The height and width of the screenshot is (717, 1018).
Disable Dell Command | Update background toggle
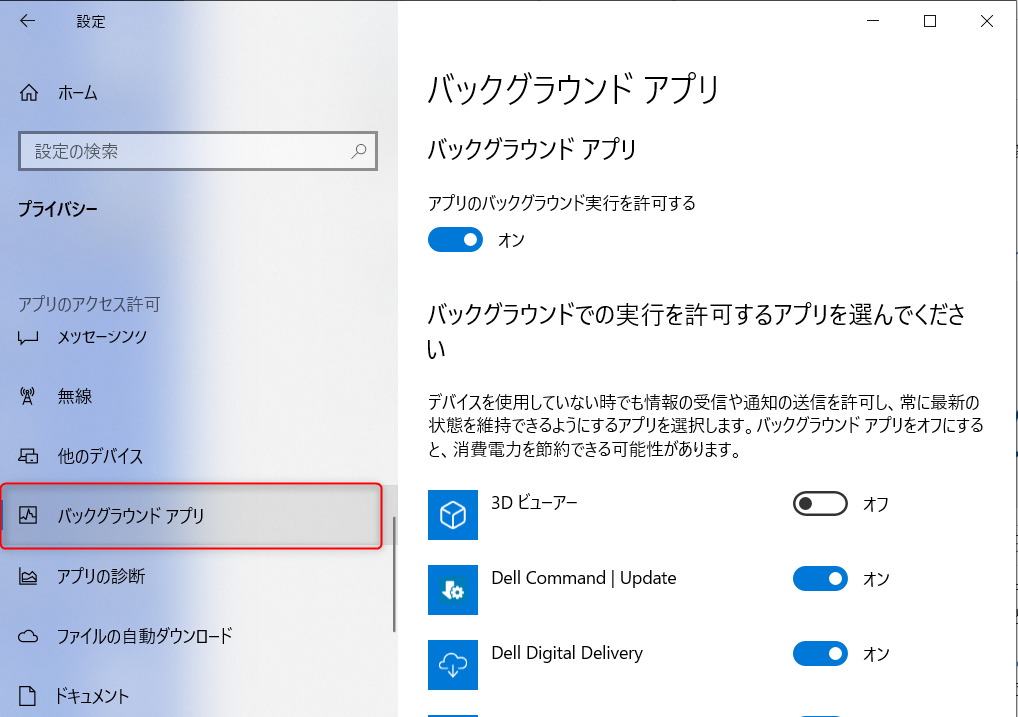point(820,578)
